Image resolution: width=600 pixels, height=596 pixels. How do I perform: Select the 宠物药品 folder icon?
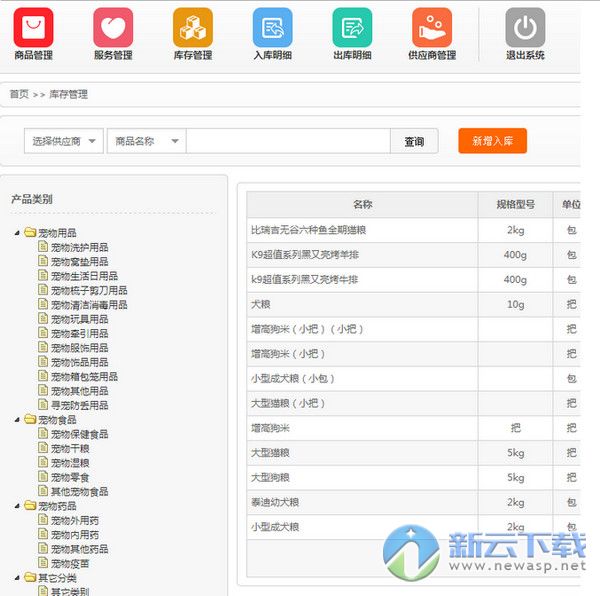(30, 505)
